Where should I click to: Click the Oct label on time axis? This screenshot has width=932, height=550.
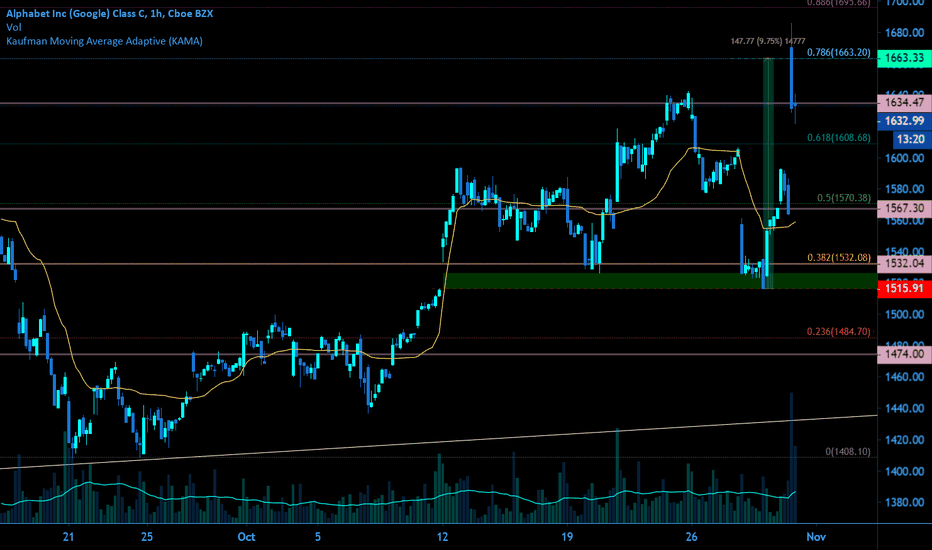(x=247, y=537)
